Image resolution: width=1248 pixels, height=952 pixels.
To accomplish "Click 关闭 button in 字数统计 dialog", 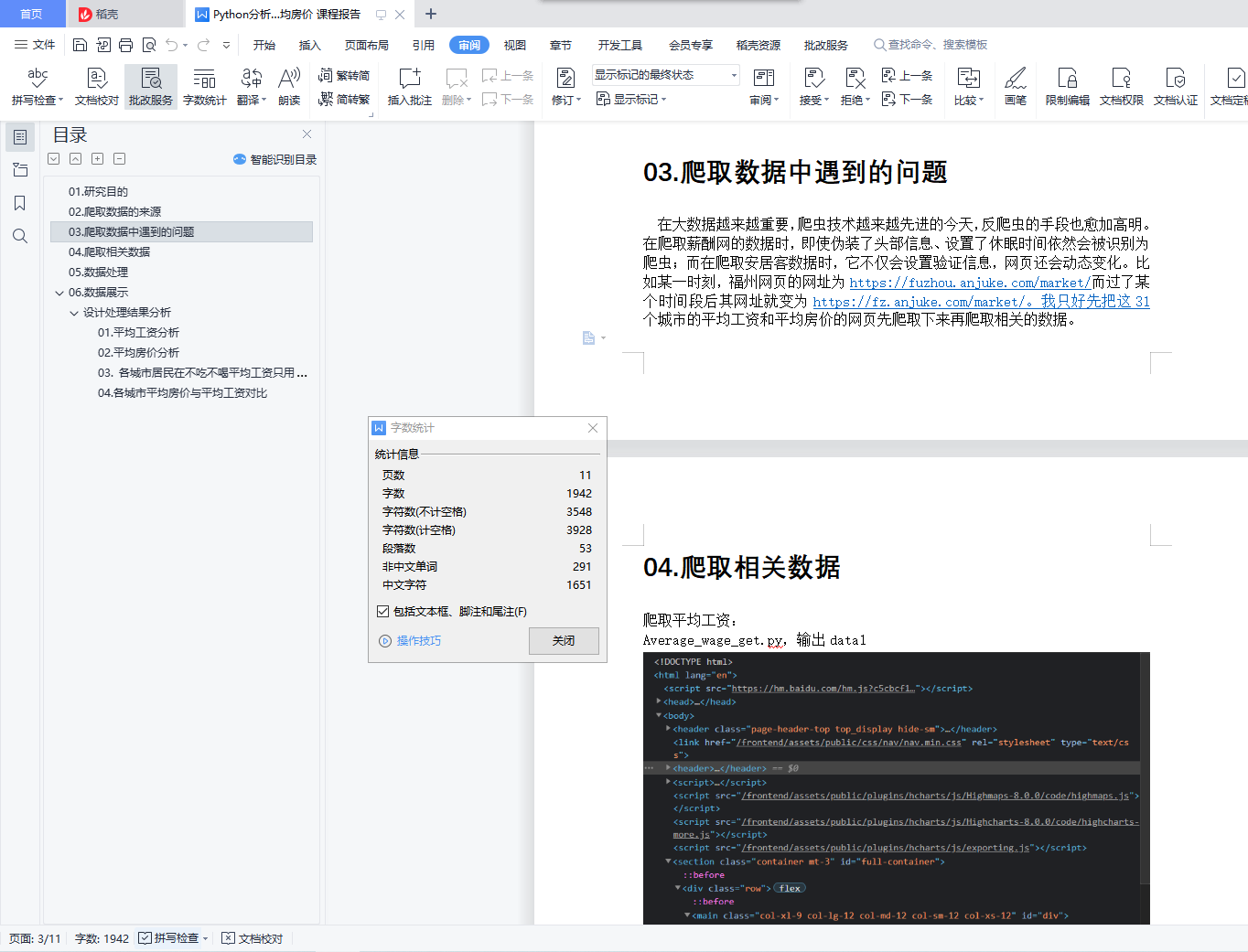I will pos(564,641).
